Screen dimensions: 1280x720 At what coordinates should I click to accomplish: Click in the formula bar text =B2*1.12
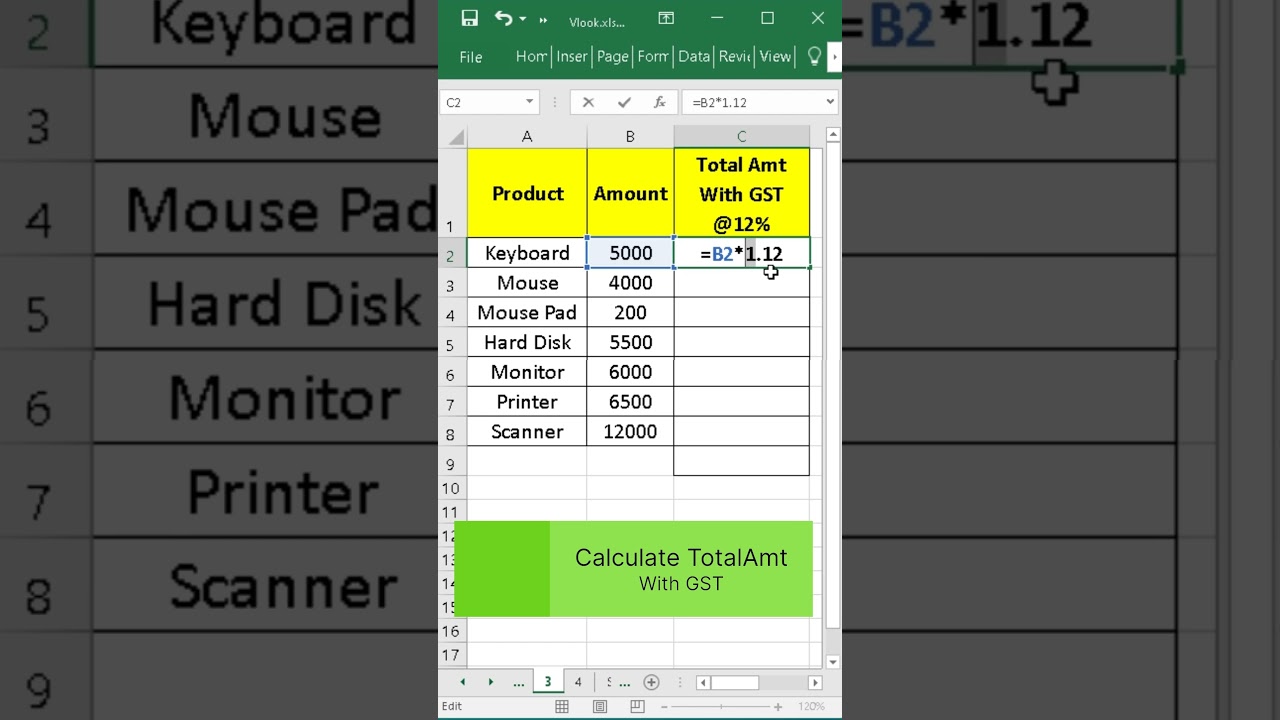click(719, 102)
